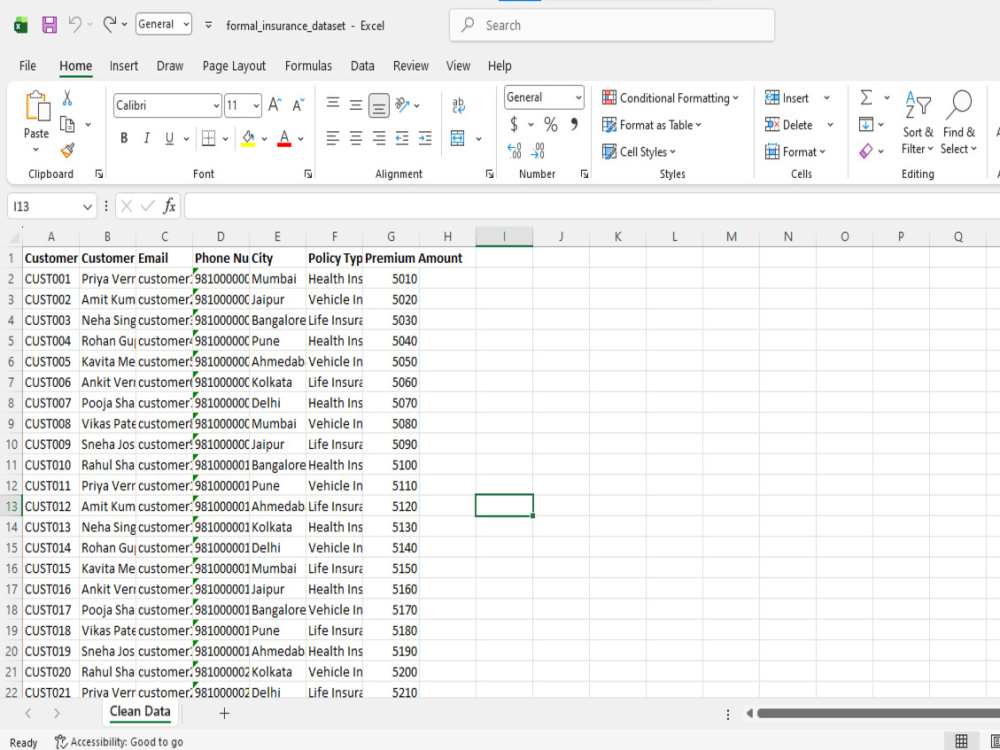Select cell containing CUST005
Screen dimensions: 1000x750
click(51, 362)
